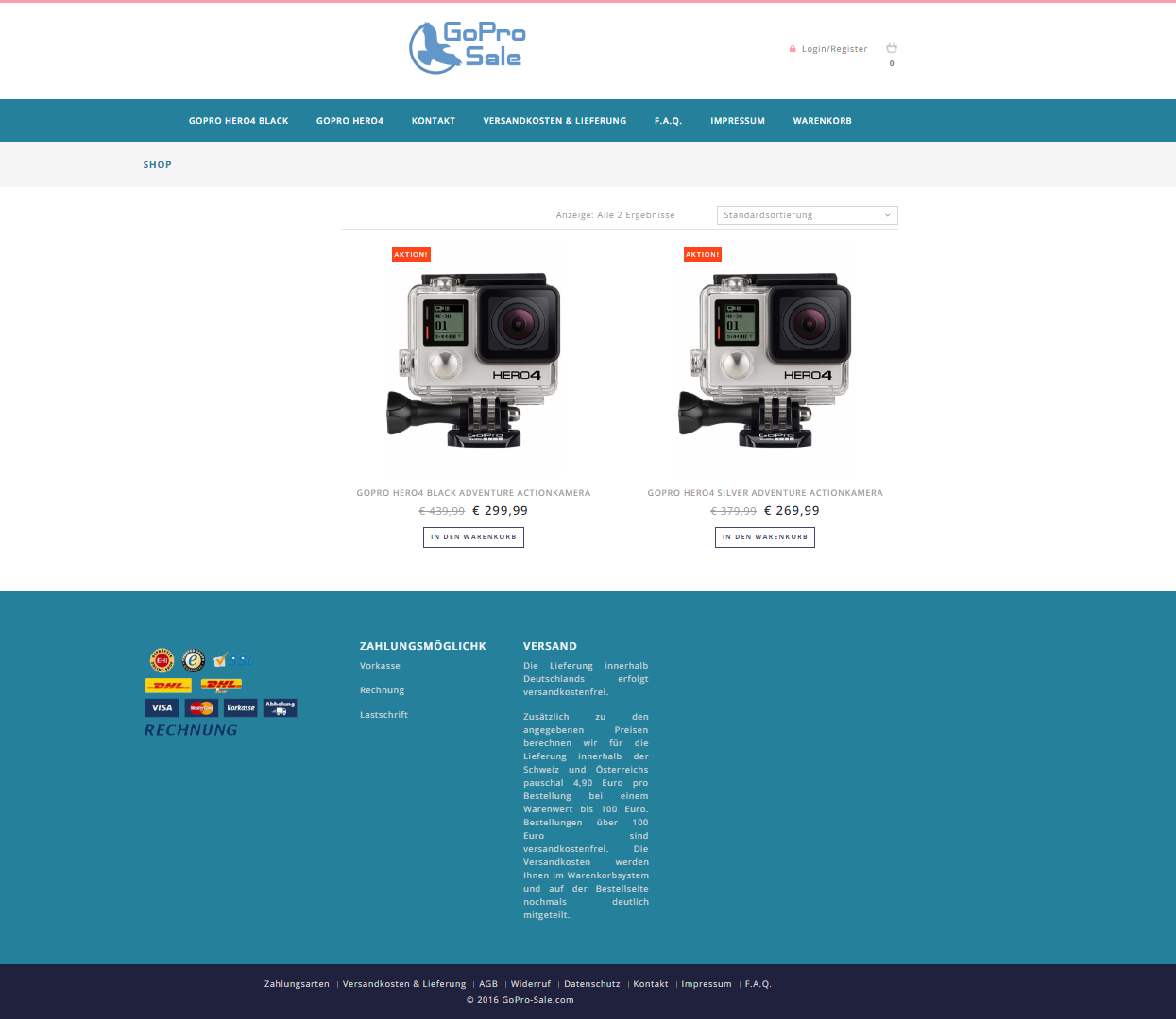Click F.A.Q. footer link
Screen dimensions: 1176x1019
point(758,984)
